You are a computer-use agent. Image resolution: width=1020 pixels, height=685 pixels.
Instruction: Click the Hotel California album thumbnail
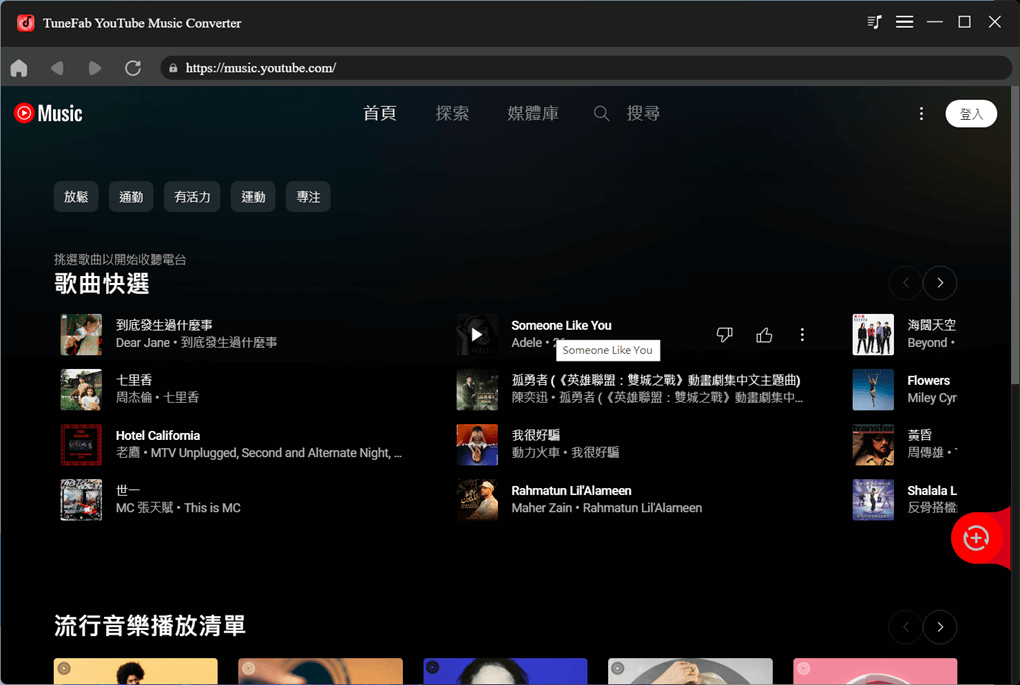click(81, 444)
